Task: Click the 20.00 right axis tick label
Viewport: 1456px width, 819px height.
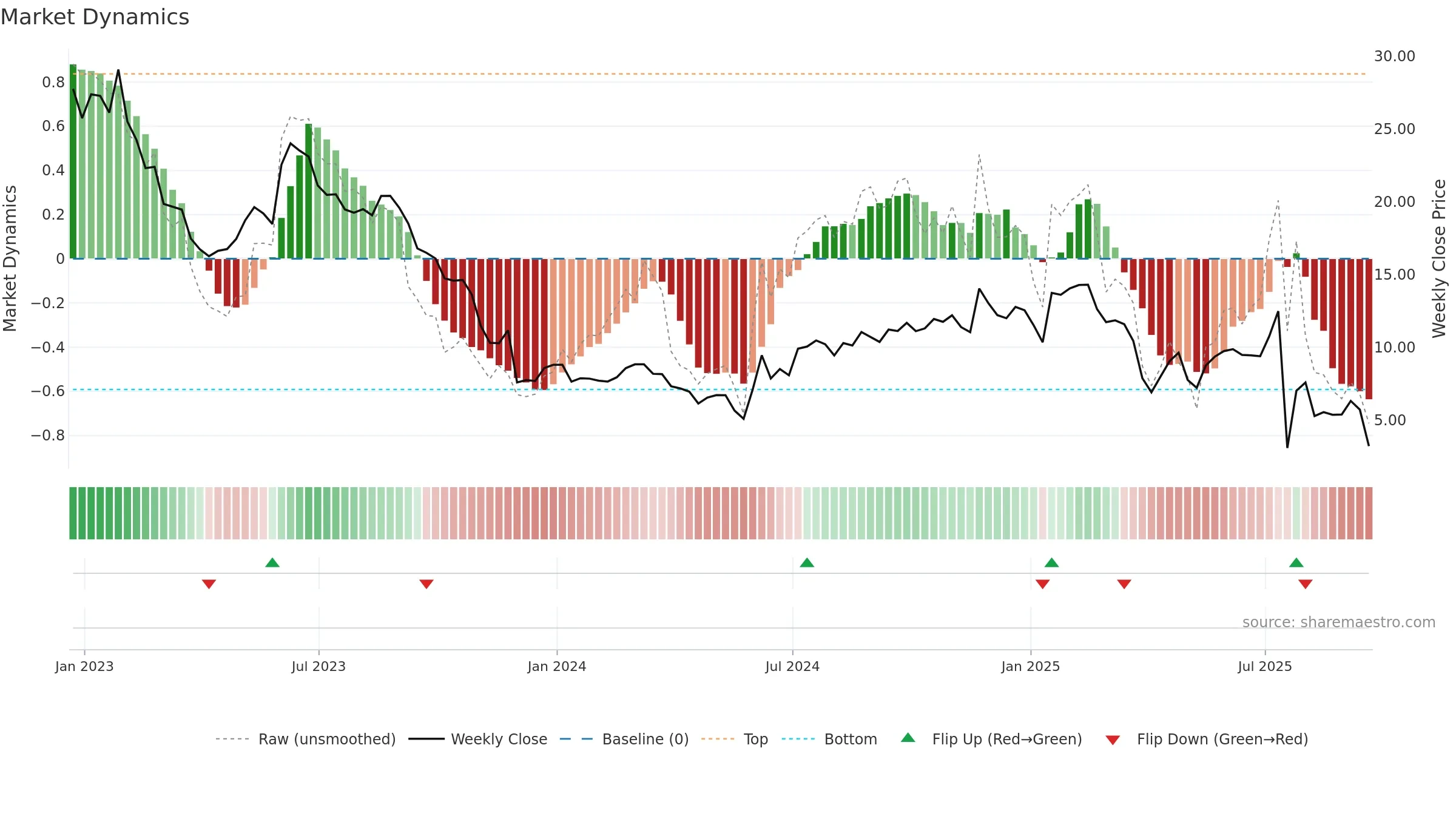Action: point(1395,202)
